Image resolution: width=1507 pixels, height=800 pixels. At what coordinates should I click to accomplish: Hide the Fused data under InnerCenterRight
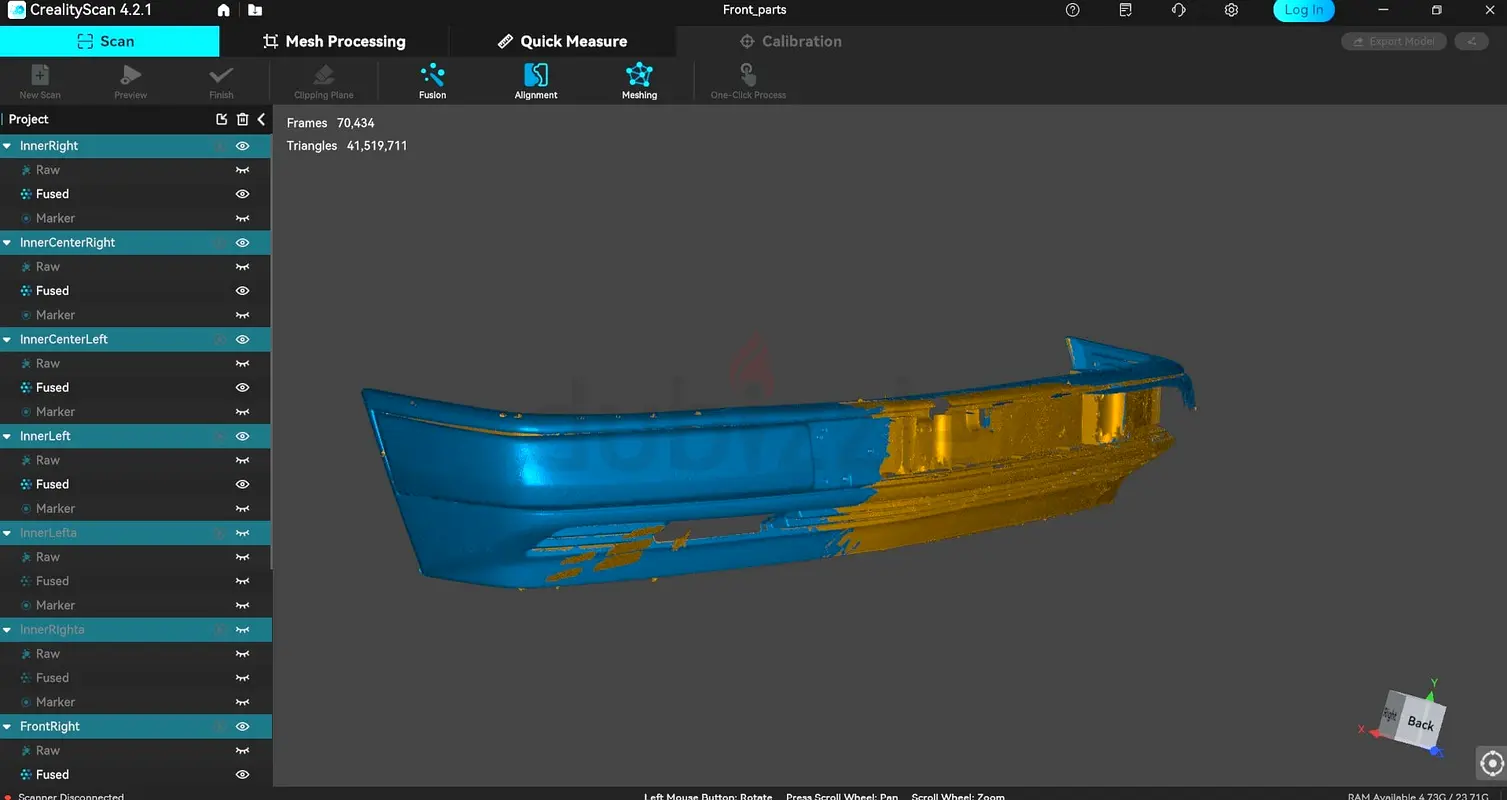[x=242, y=291]
